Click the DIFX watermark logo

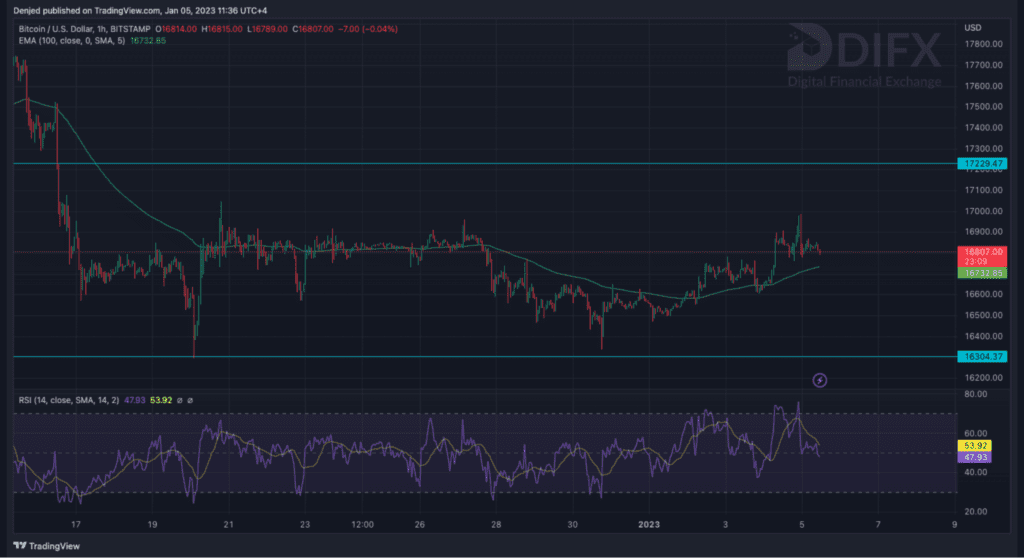pos(864,60)
